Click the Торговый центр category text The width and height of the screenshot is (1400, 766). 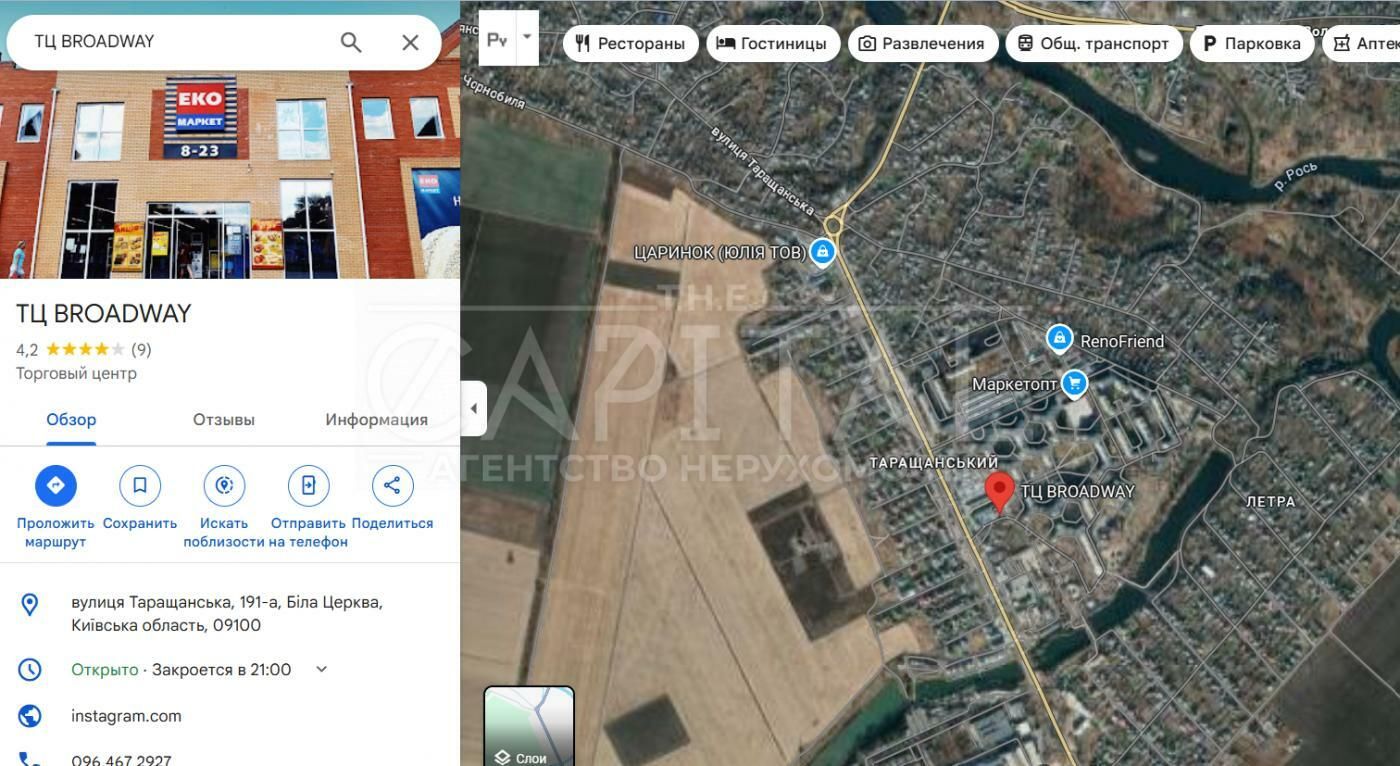[76, 373]
